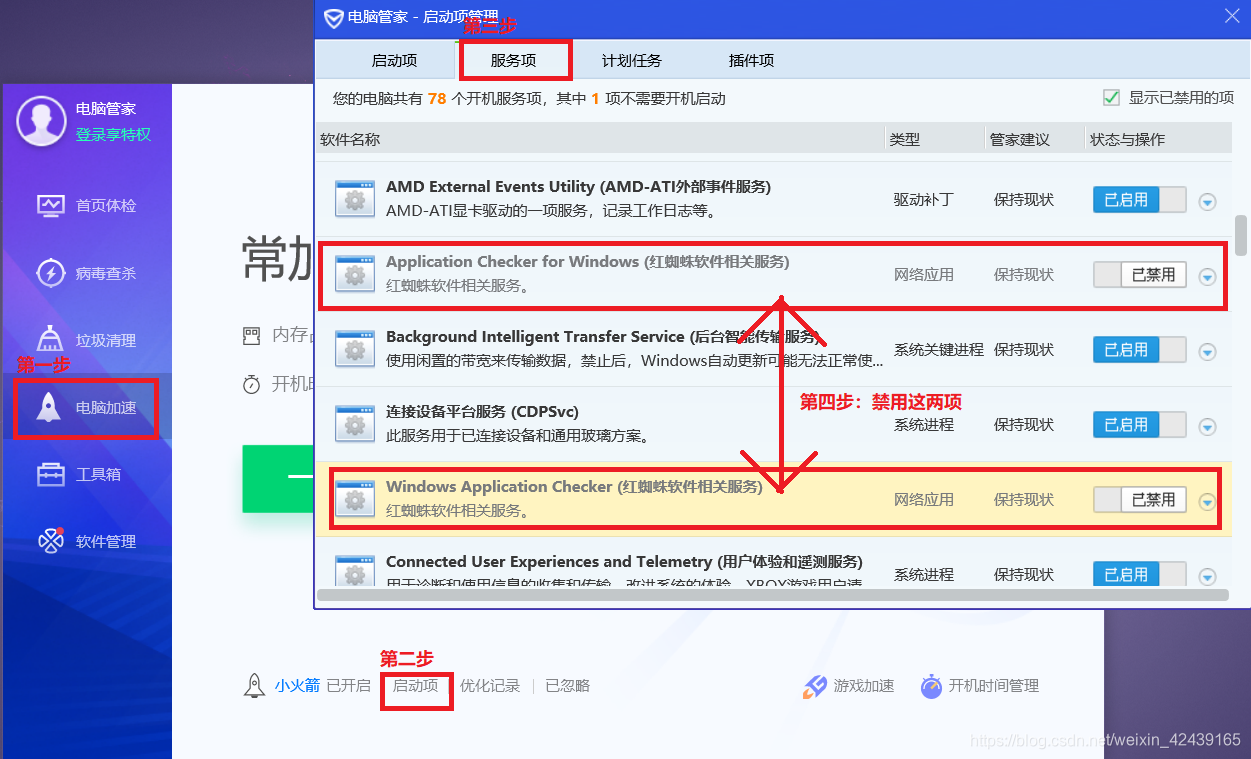Open 病毒查杀 virus scan in sidebar
1251x759 pixels.
[x=86, y=273]
